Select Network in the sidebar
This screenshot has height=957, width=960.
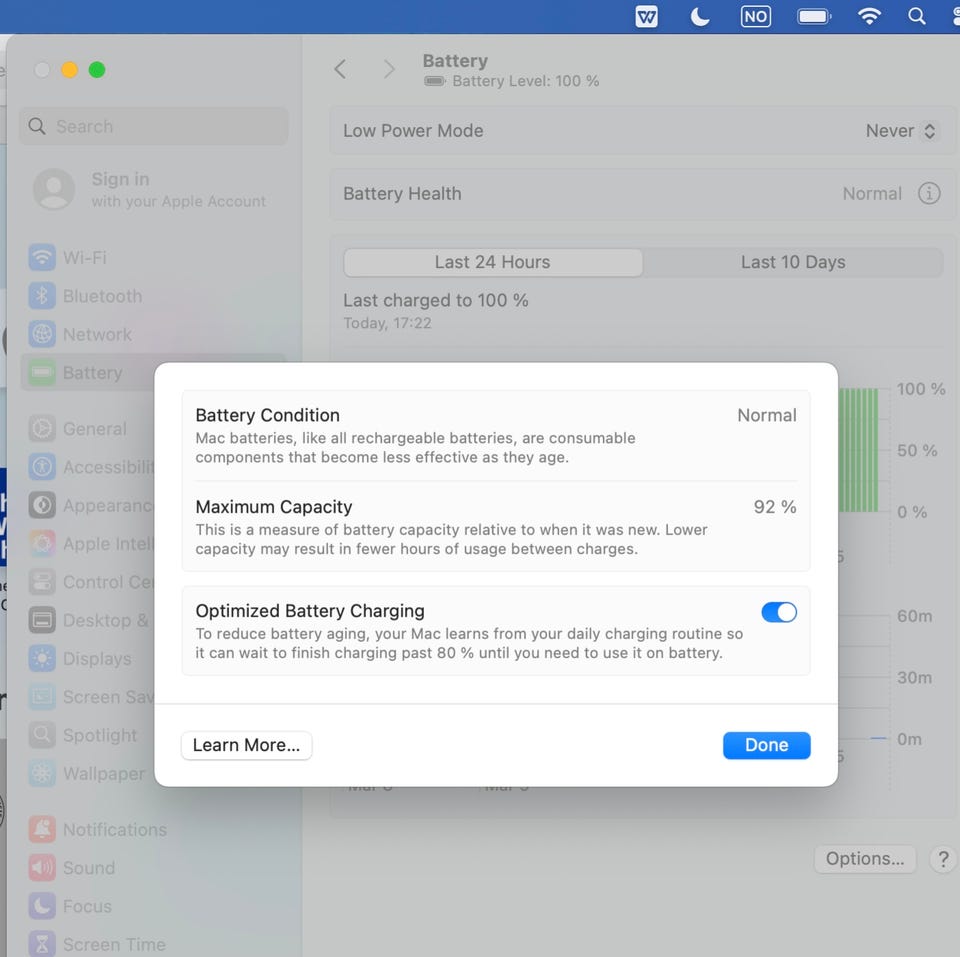click(96, 335)
